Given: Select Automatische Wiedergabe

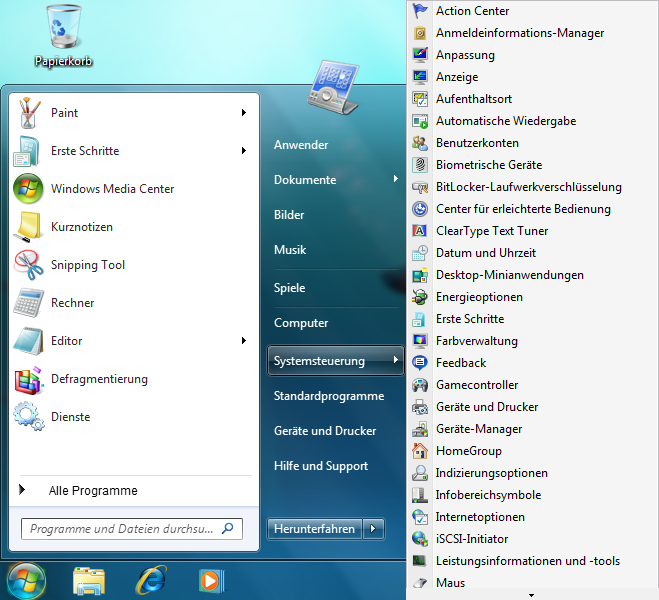Looking at the screenshot, I should pyautogui.click(x=506, y=121).
